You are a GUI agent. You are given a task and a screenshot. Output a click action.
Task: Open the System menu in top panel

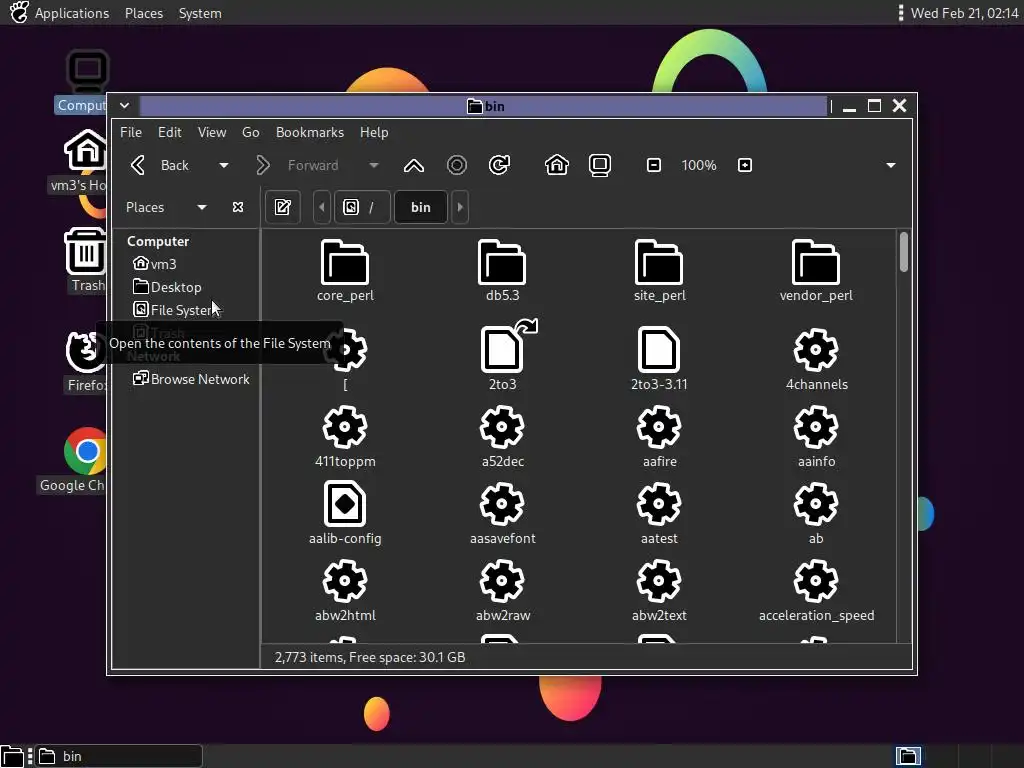pos(200,12)
